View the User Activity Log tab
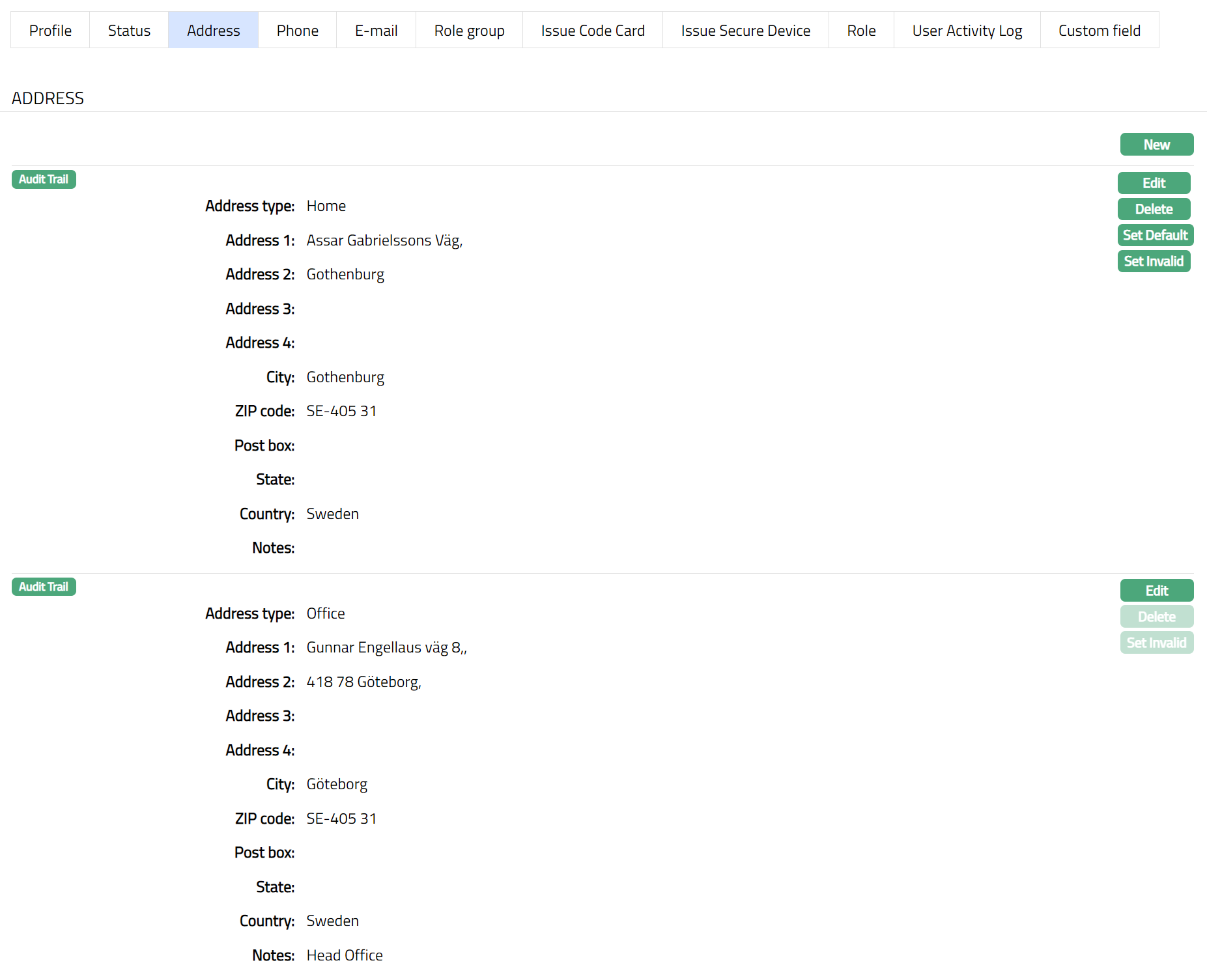 pyautogui.click(x=967, y=31)
